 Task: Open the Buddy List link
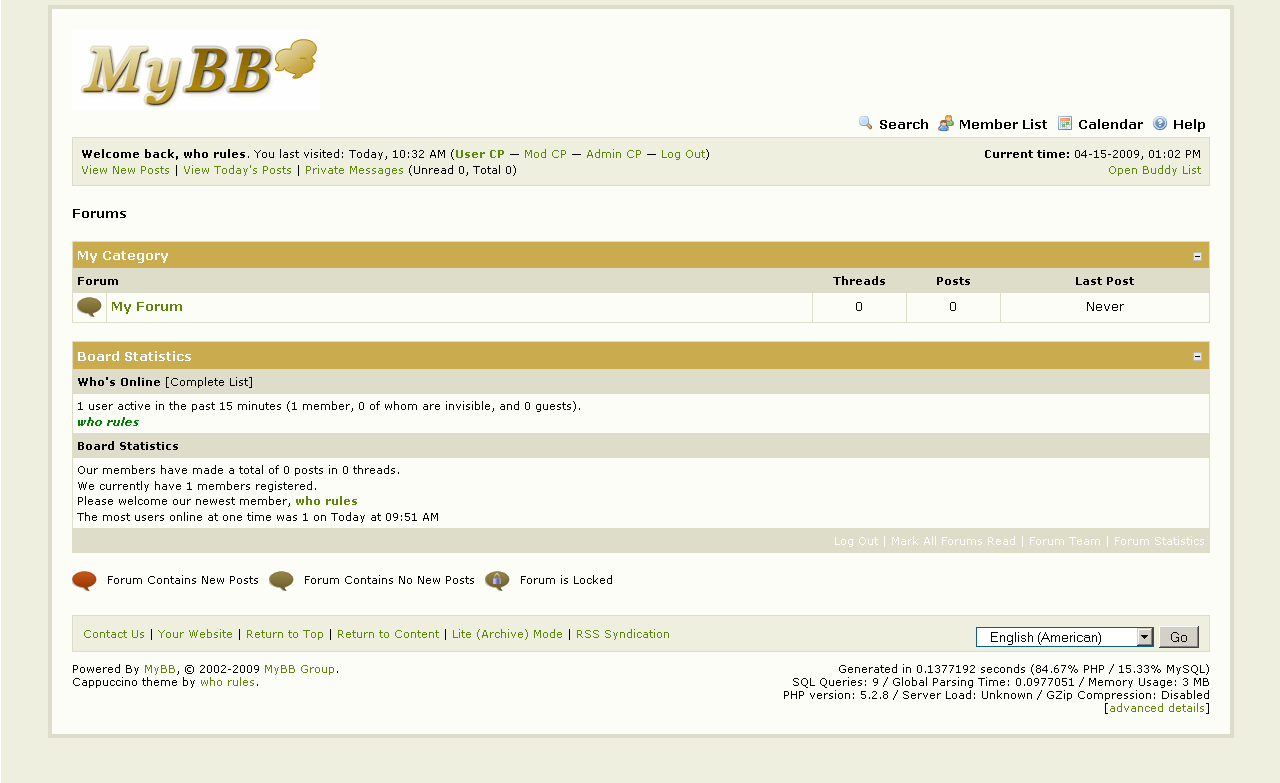click(1154, 170)
